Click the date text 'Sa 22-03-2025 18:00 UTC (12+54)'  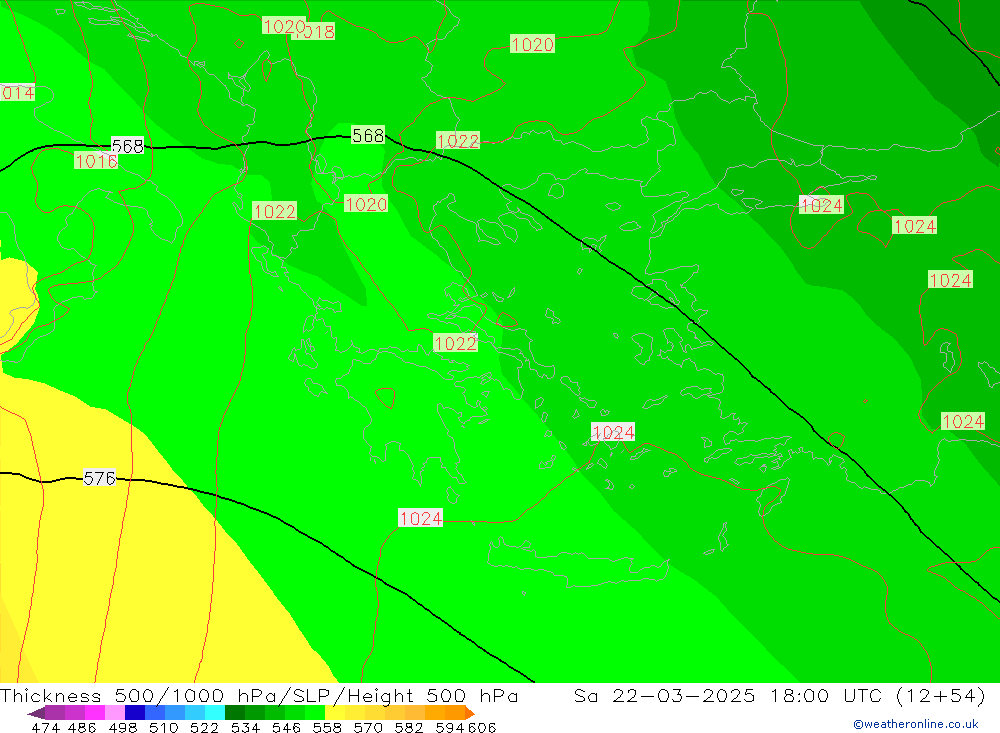point(779,695)
